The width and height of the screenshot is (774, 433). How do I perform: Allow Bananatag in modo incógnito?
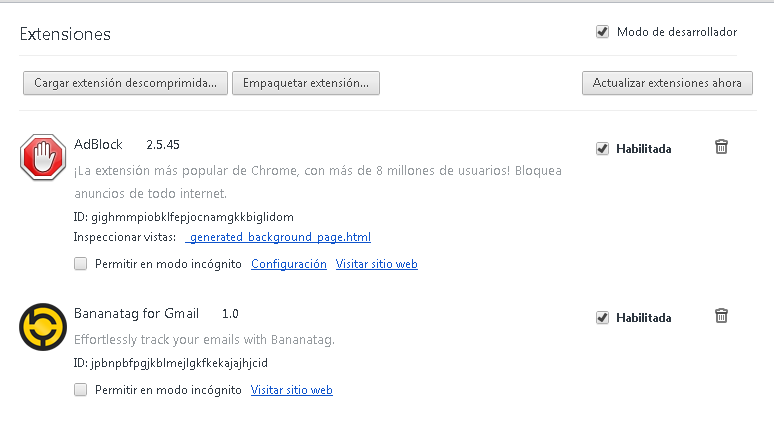80,390
